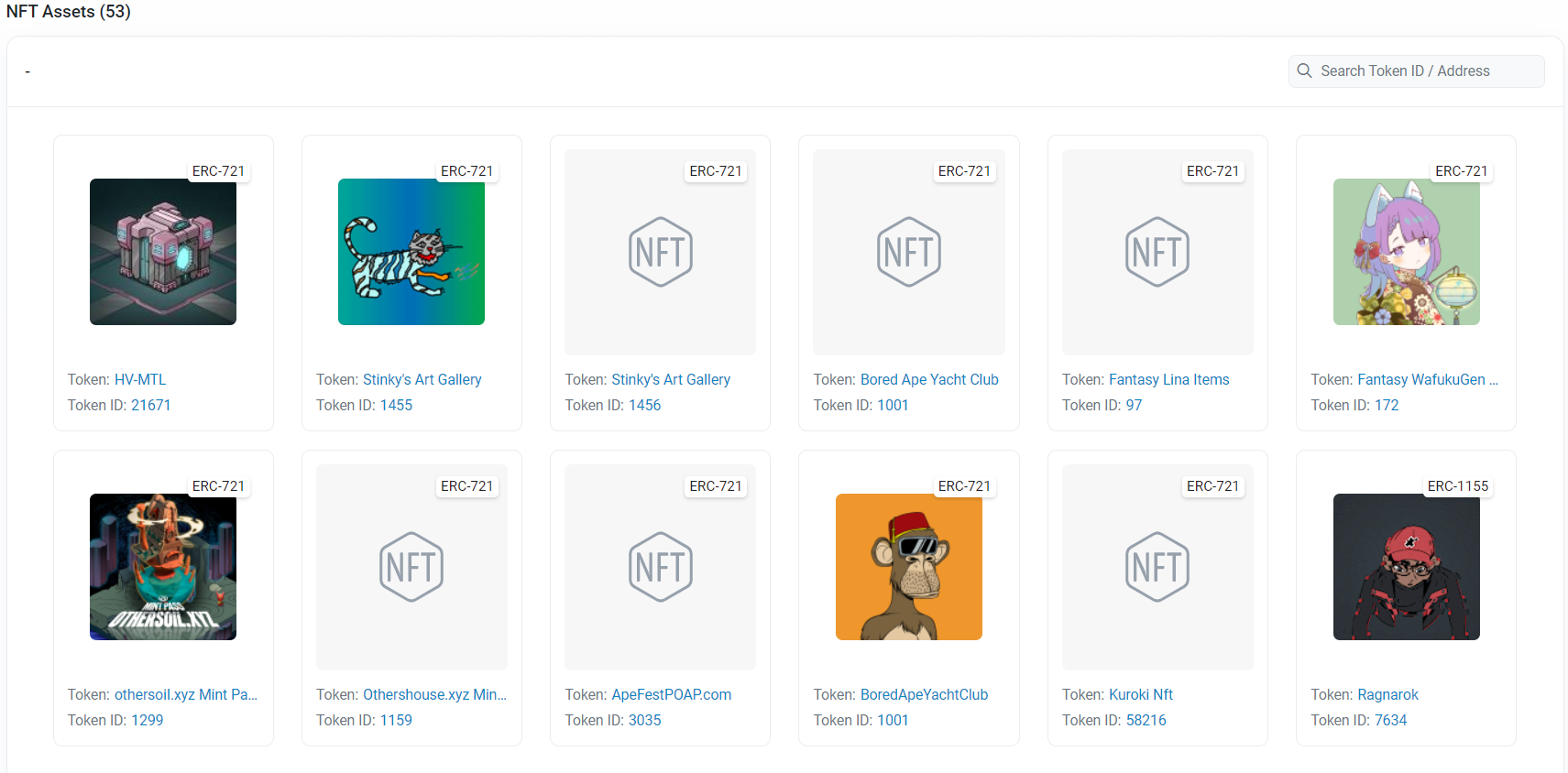Open the ApeFestPOAP.com token link

coord(672,694)
